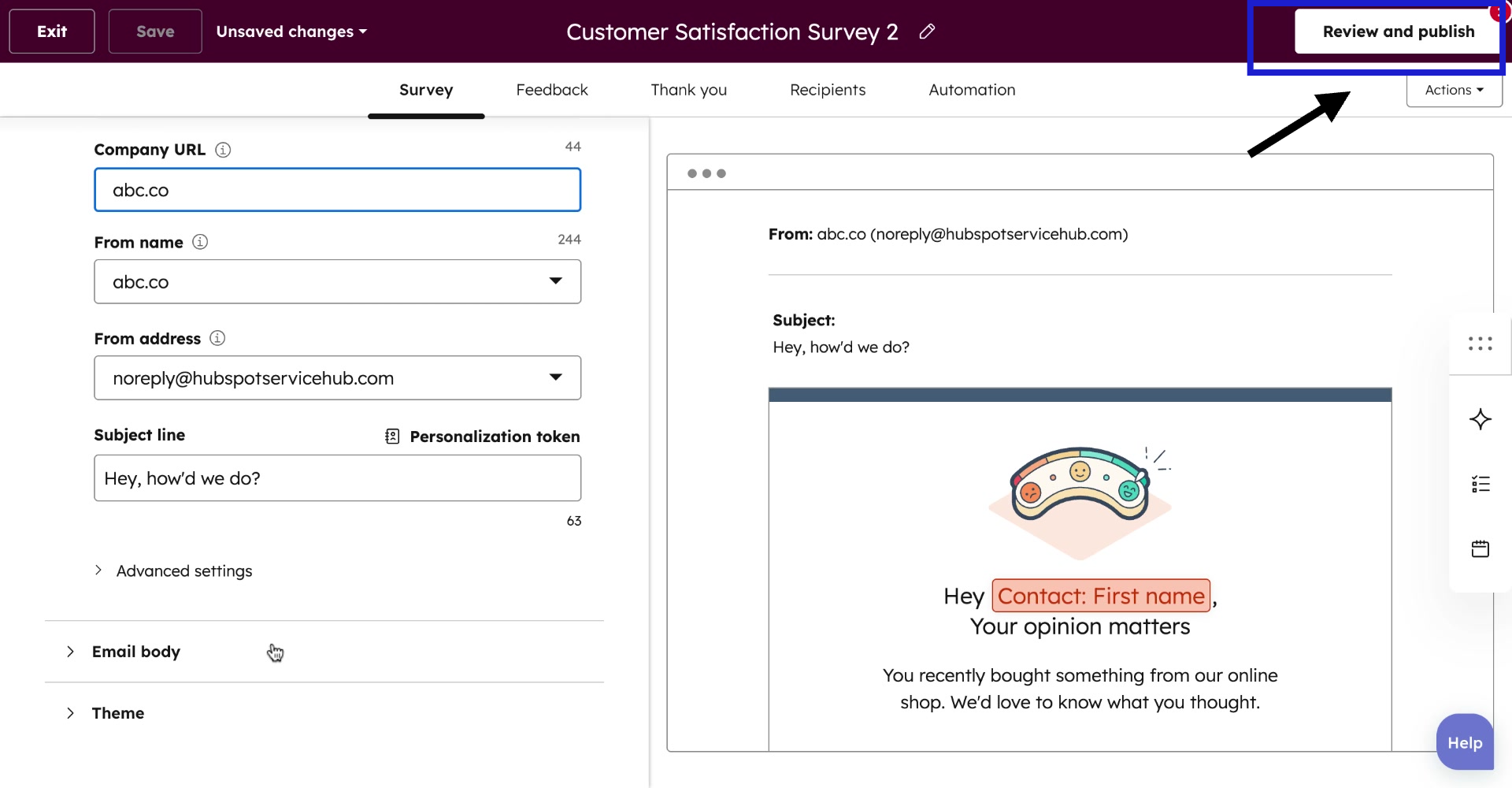Click the grid menu icon above the sparkle
Screen dimensions: 1512x788
click(1480, 344)
